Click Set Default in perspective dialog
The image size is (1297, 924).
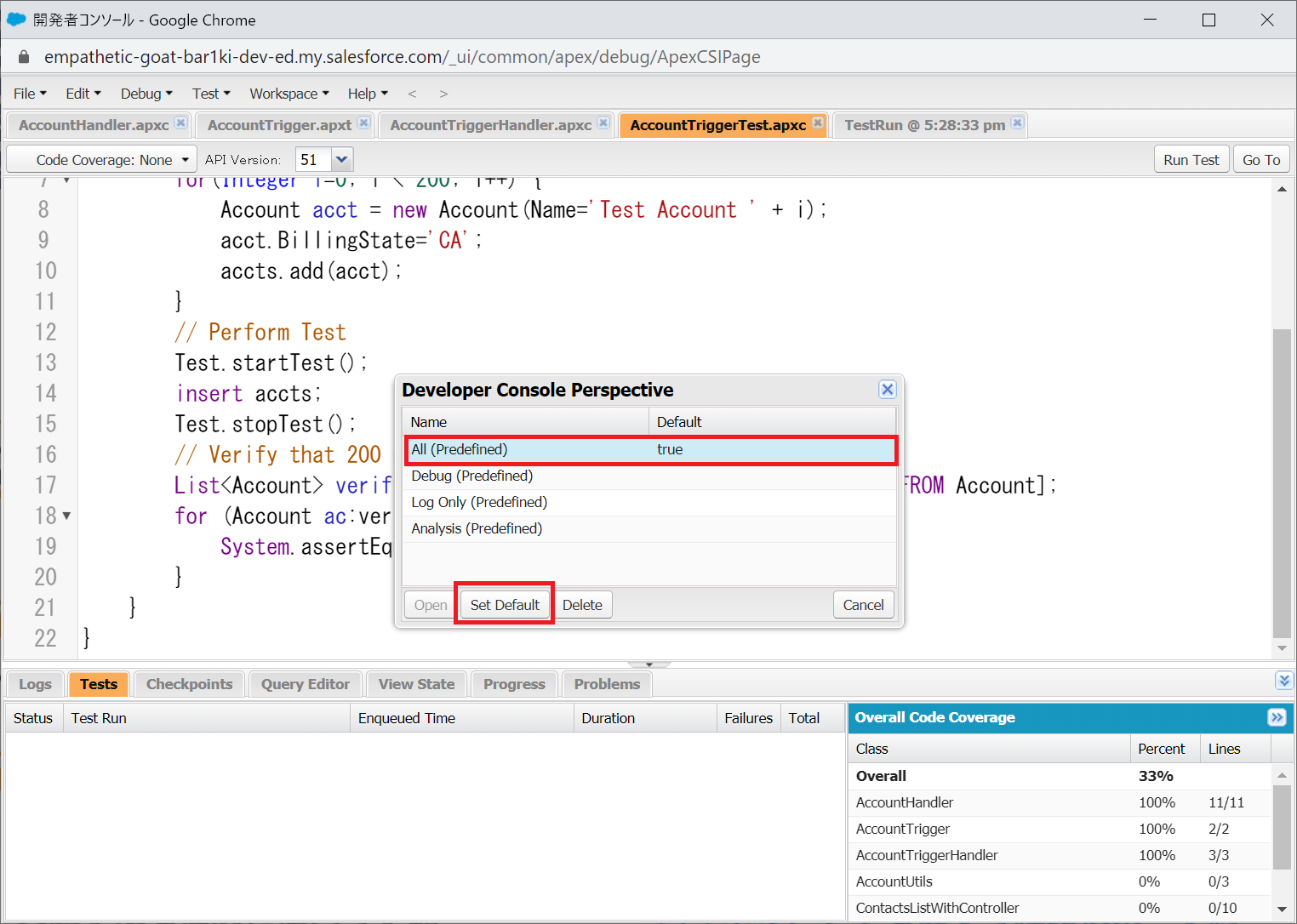505,605
